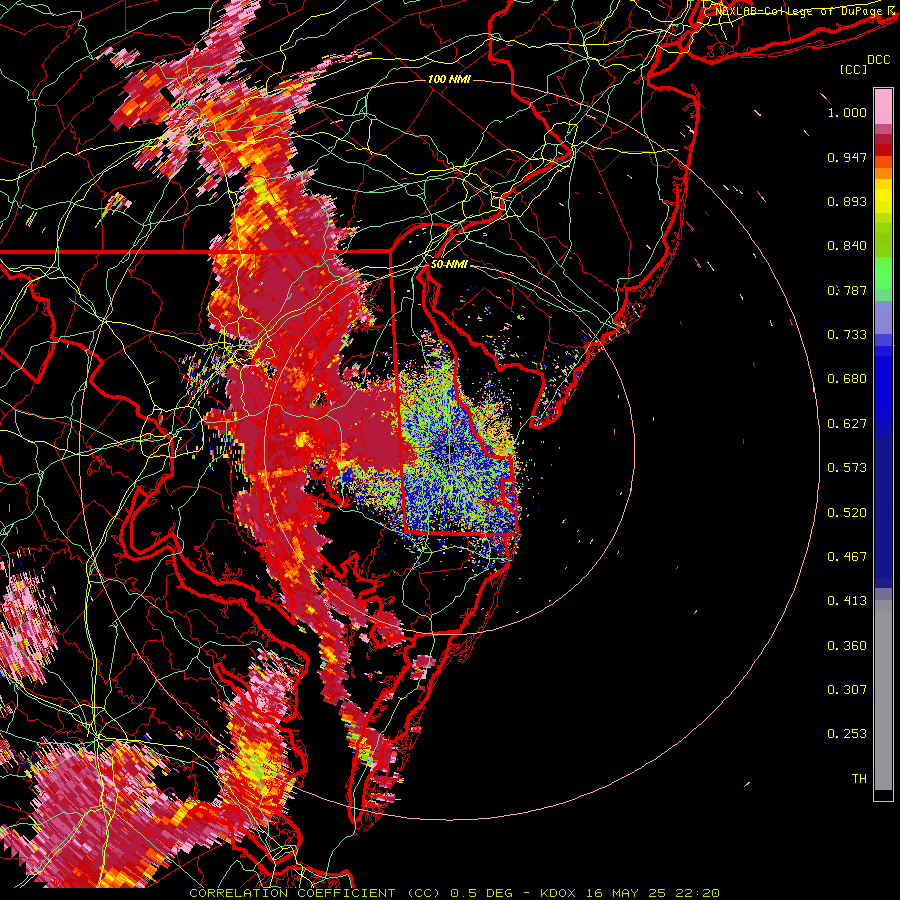This screenshot has width=900, height=900.
Task: Click the 0.573 legend value
Action: (x=847, y=468)
